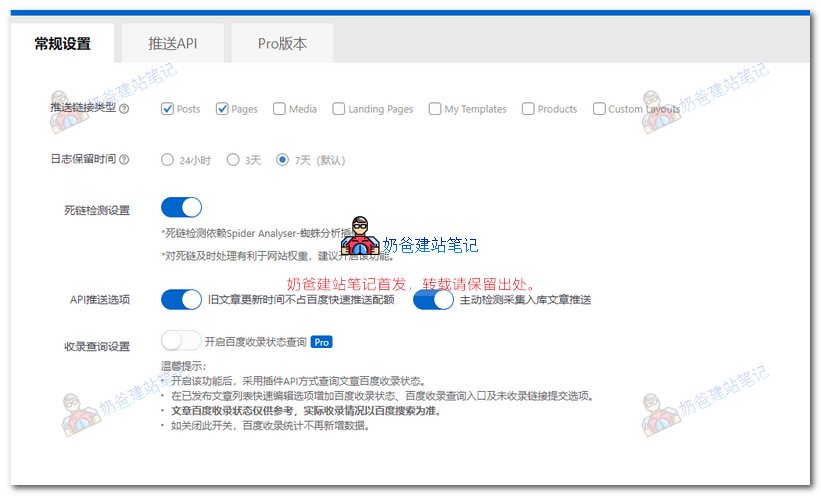821x496 pixels.
Task: Select 7天 (默认) retention radio
Action: click(282, 159)
